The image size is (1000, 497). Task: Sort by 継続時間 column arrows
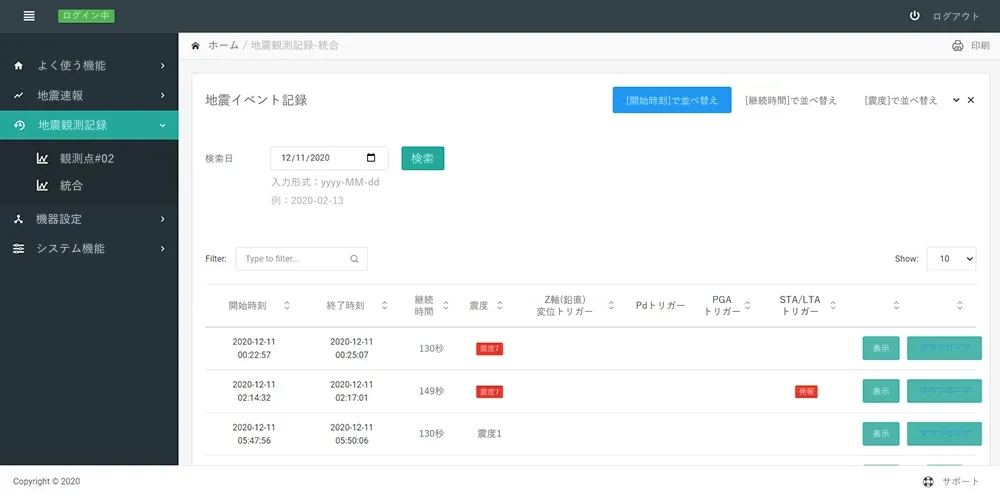pos(445,306)
